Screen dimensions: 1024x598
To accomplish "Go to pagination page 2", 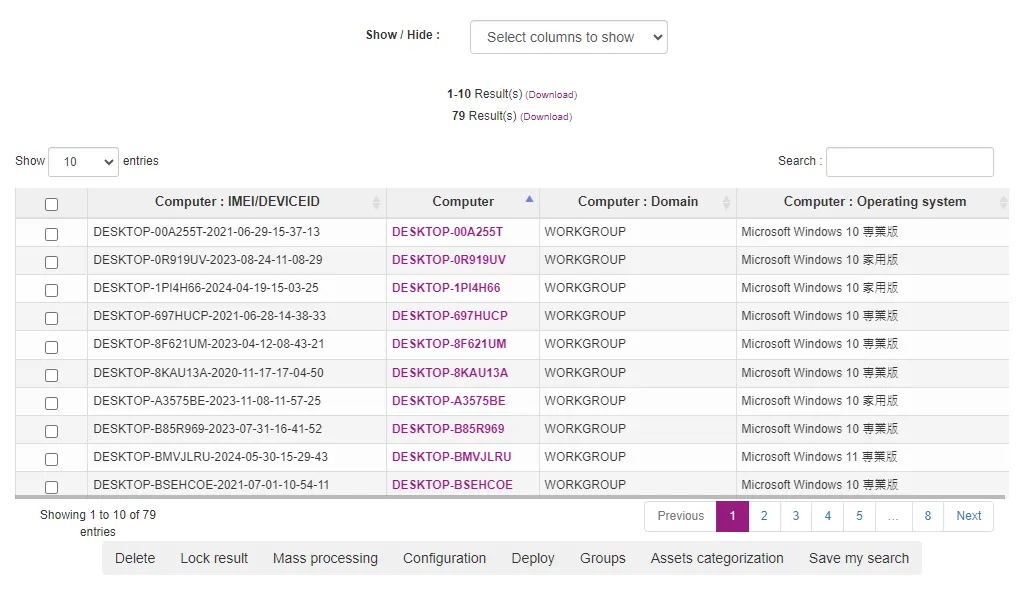I will [x=764, y=516].
